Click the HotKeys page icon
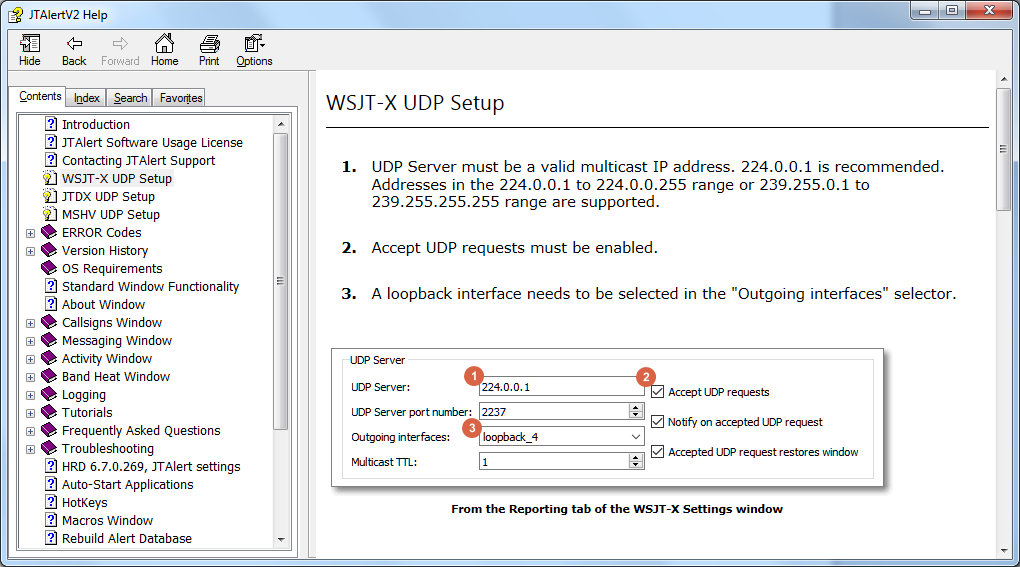 51,502
